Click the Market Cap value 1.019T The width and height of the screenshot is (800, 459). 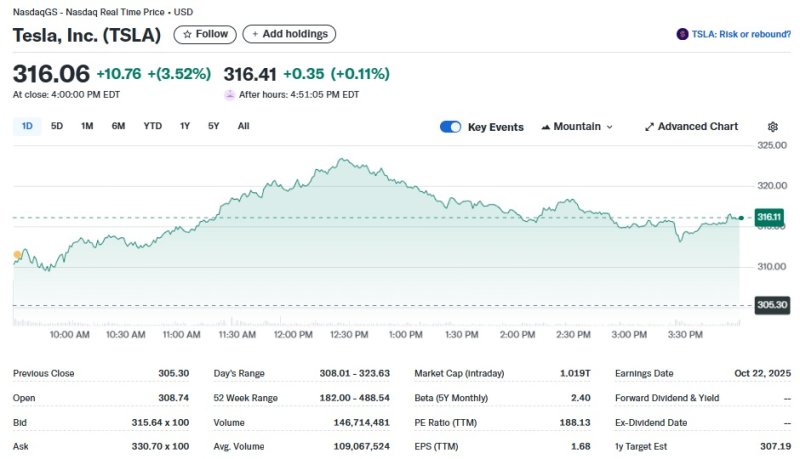tap(575, 373)
